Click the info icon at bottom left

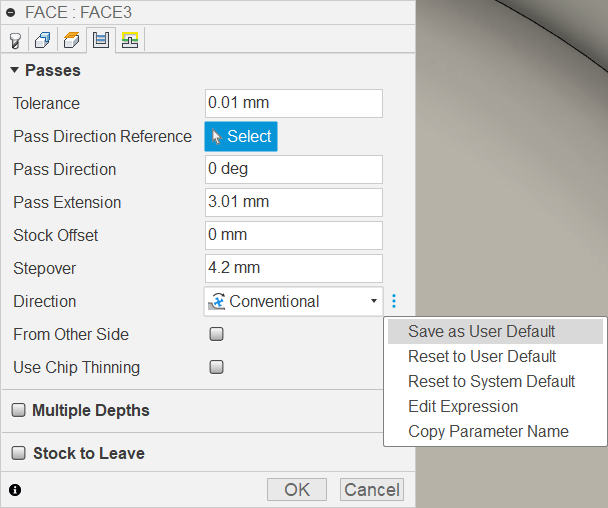point(15,490)
